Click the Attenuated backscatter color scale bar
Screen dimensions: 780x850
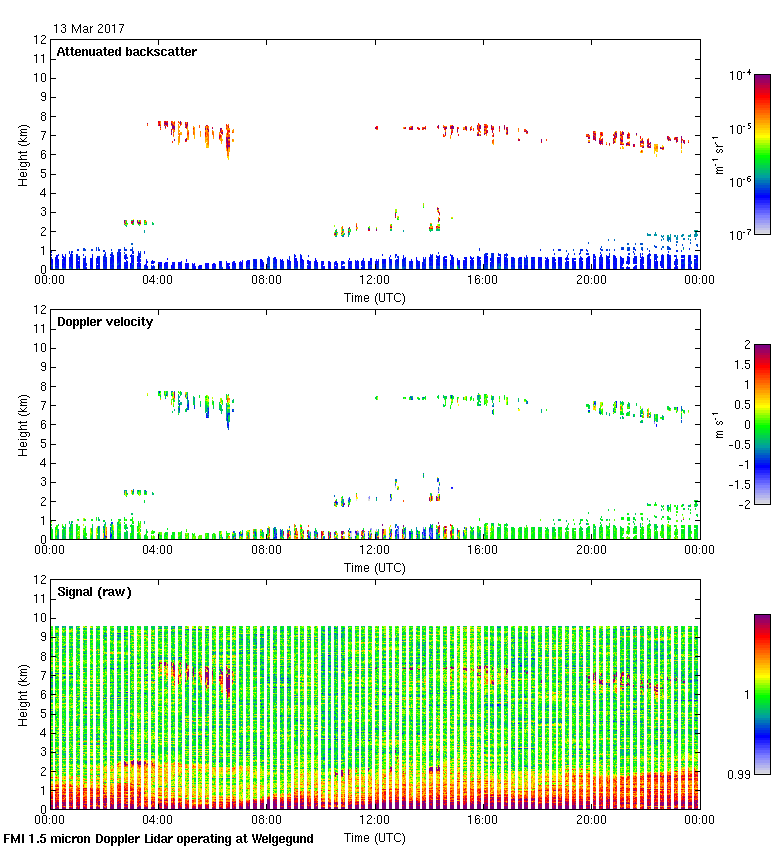(762, 153)
